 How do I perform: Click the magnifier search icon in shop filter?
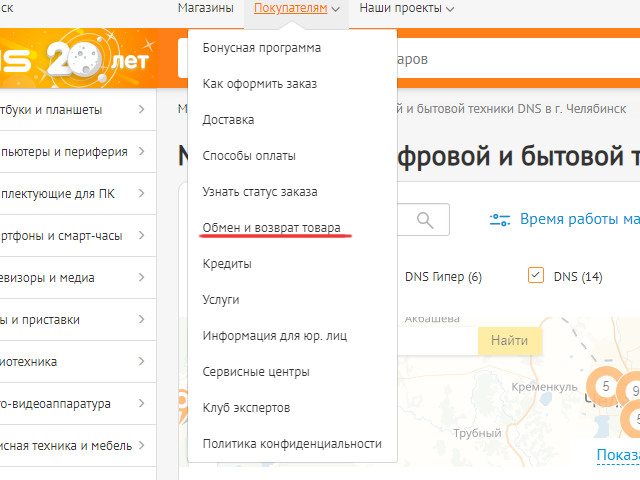pyautogui.click(x=425, y=220)
